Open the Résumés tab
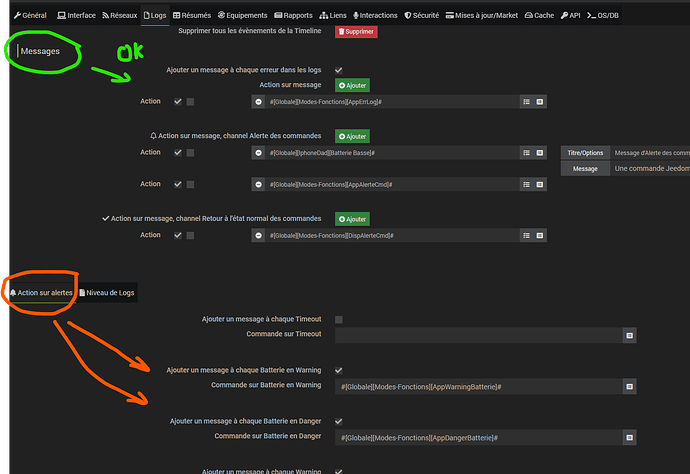Screen dimensions: 690x474 click(192, 15)
